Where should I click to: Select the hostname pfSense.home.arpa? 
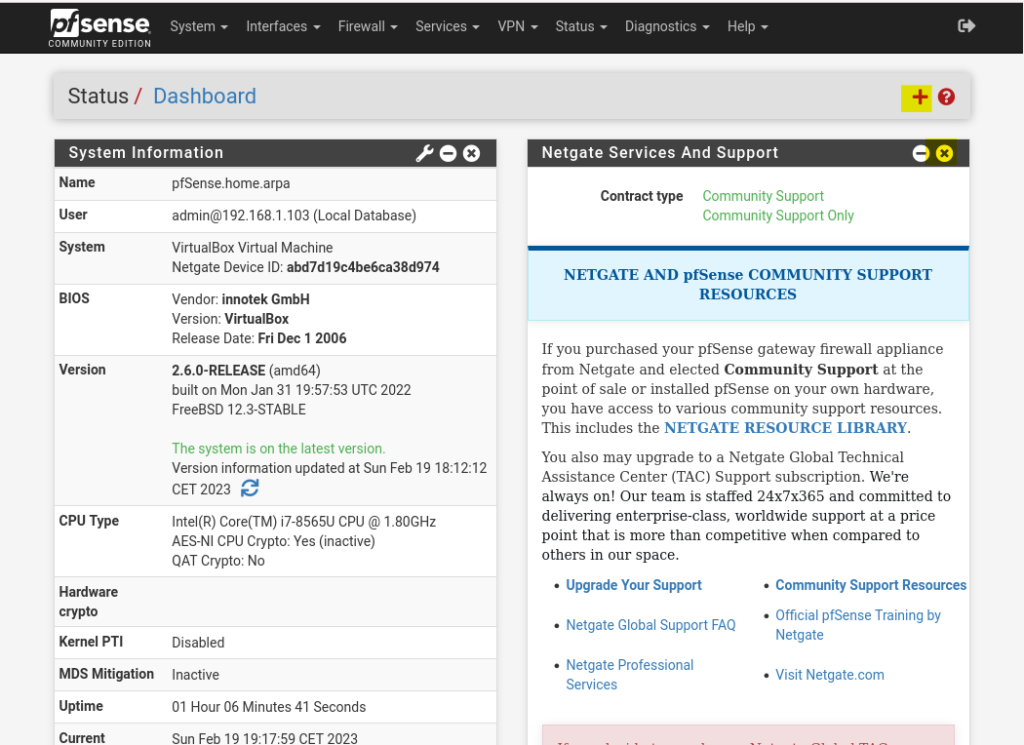click(x=231, y=183)
